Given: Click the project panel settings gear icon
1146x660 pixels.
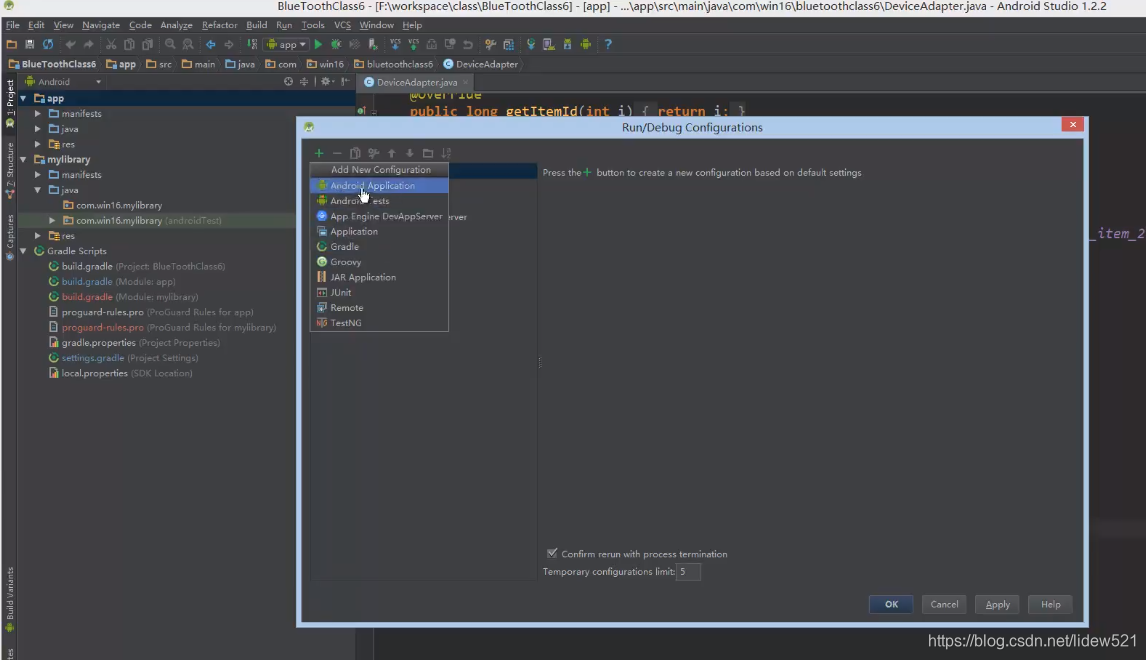Looking at the screenshot, I should coord(326,82).
